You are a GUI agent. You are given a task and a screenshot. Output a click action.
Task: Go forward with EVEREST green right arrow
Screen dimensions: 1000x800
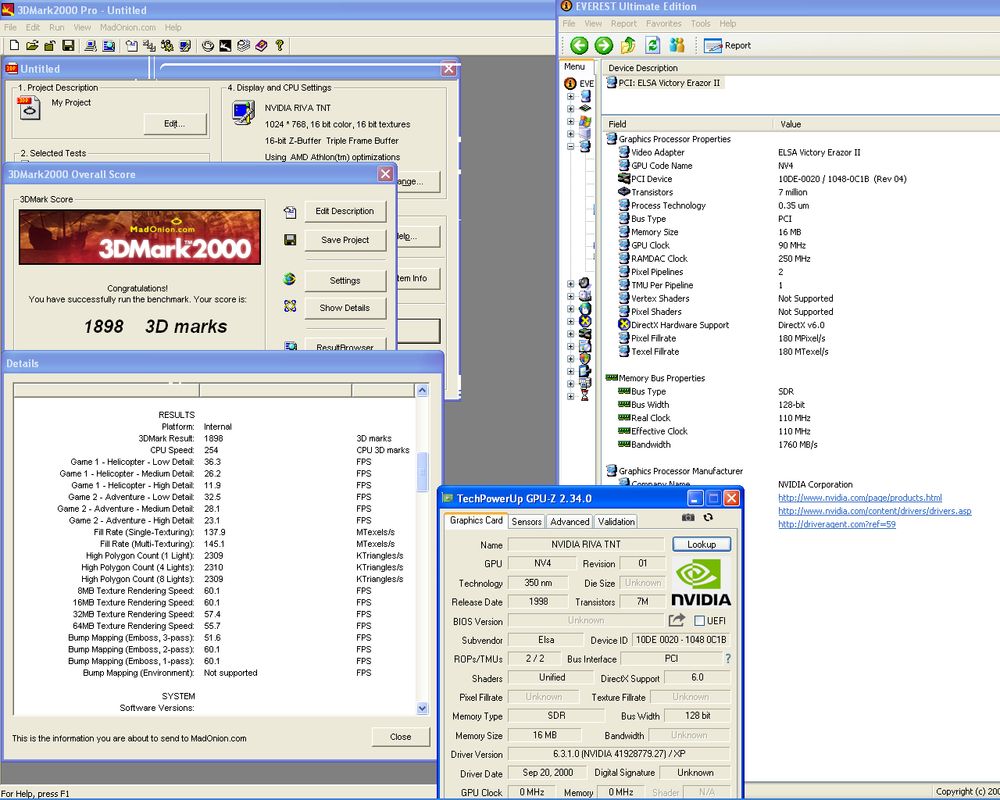point(603,45)
